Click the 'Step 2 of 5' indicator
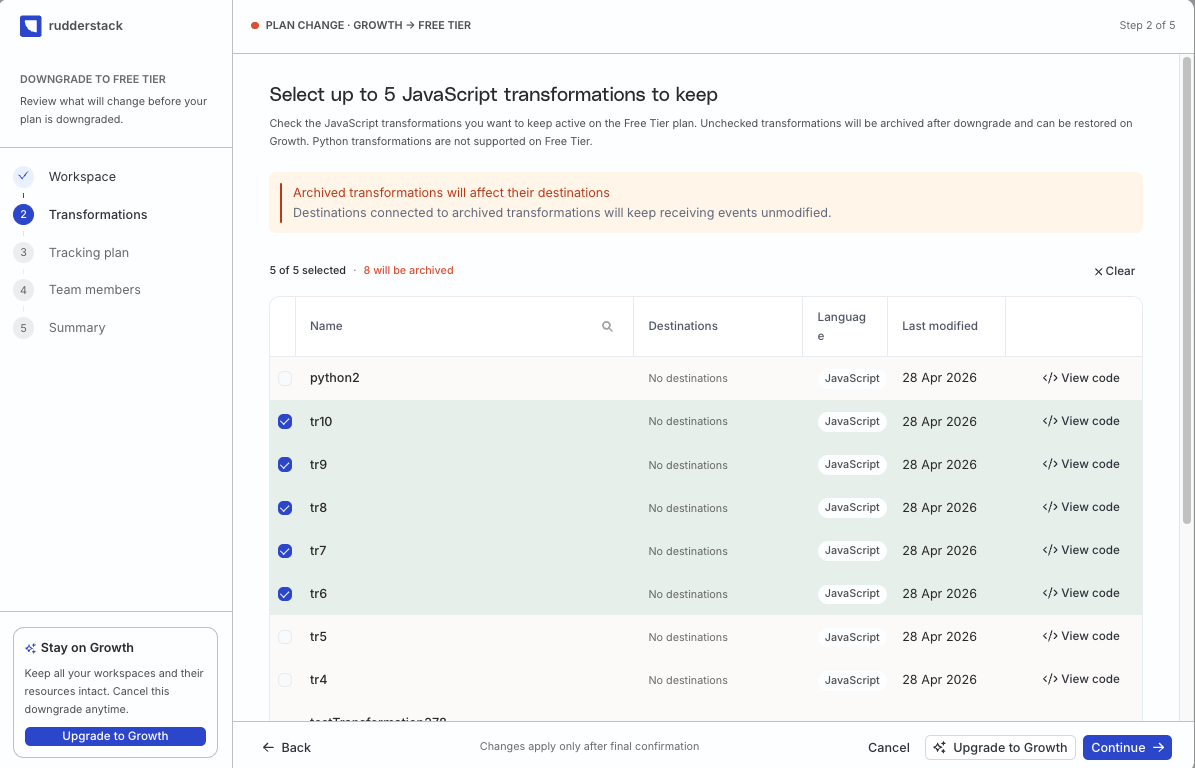The width and height of the screenshot is (1195, 768). (x=1147, y=25)
